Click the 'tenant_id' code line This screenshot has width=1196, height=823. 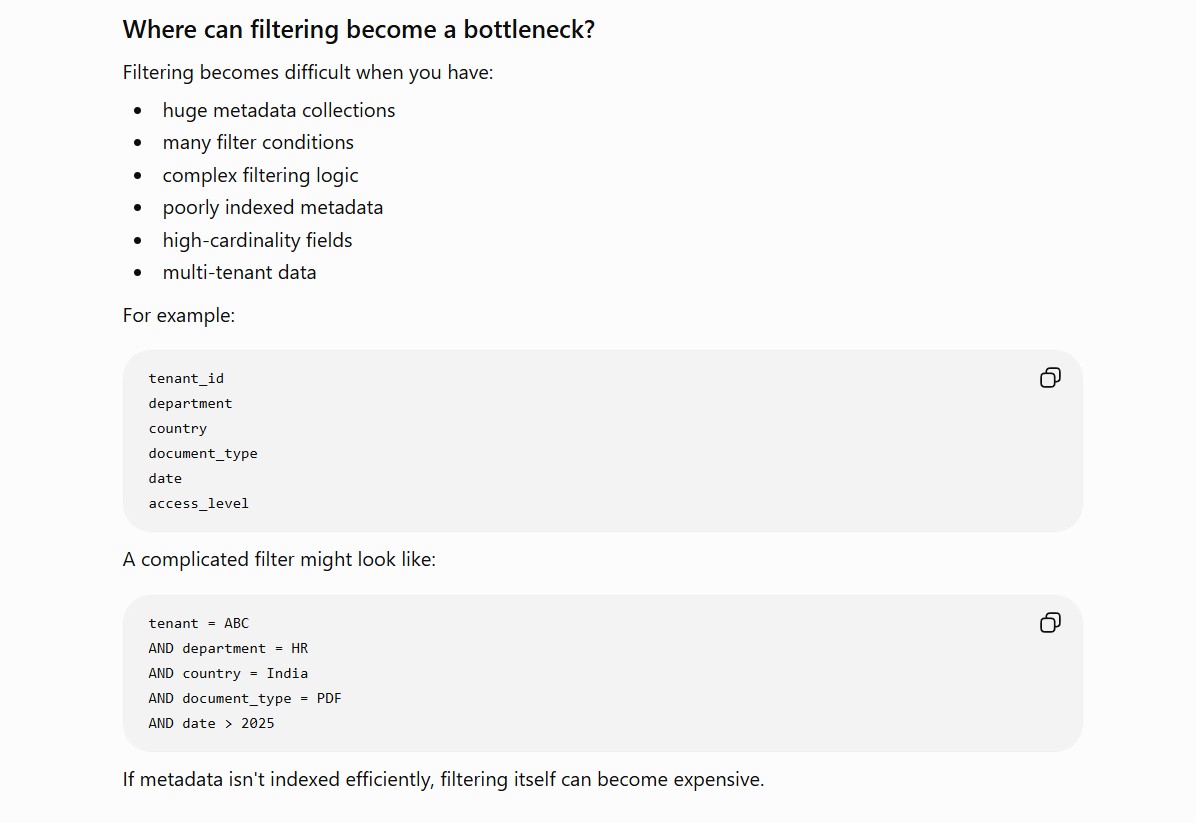point(186,378)
